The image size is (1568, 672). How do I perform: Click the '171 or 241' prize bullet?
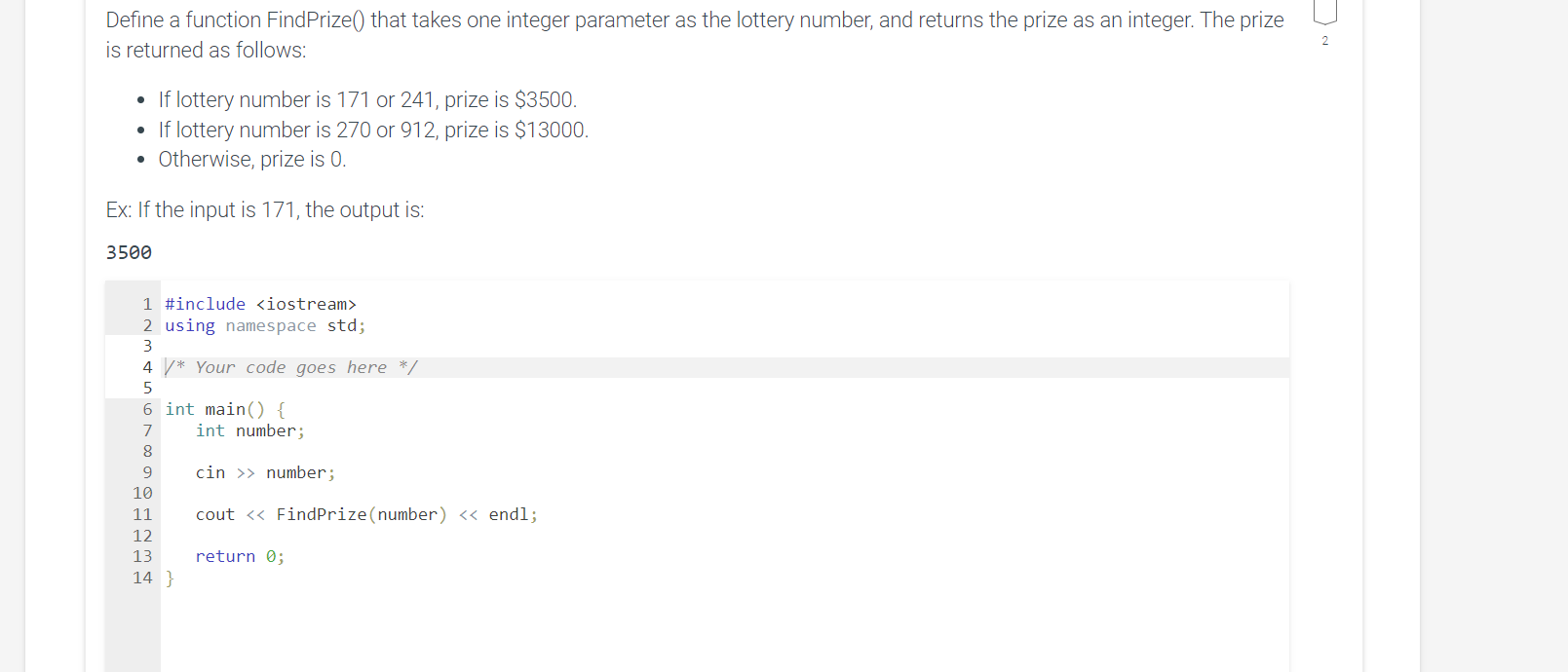(x=367, y=99)
